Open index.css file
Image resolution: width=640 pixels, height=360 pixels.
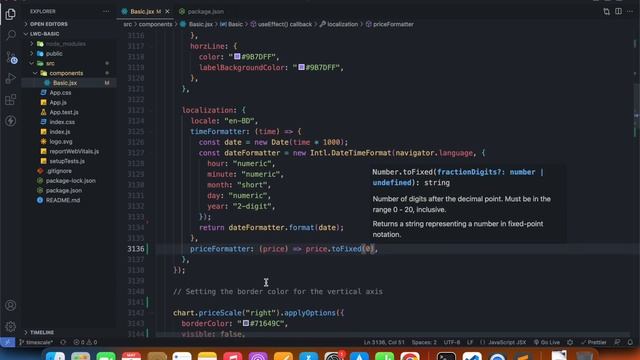[x=62, y=122]
